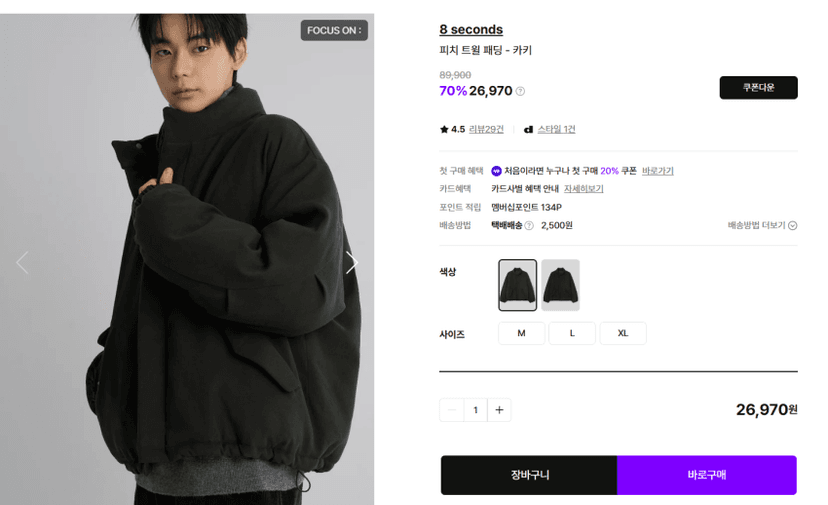Viewport: 828px width, 505px height.
Task: Choose the second jacket color swatch
Action: click(x=560, y=285)
